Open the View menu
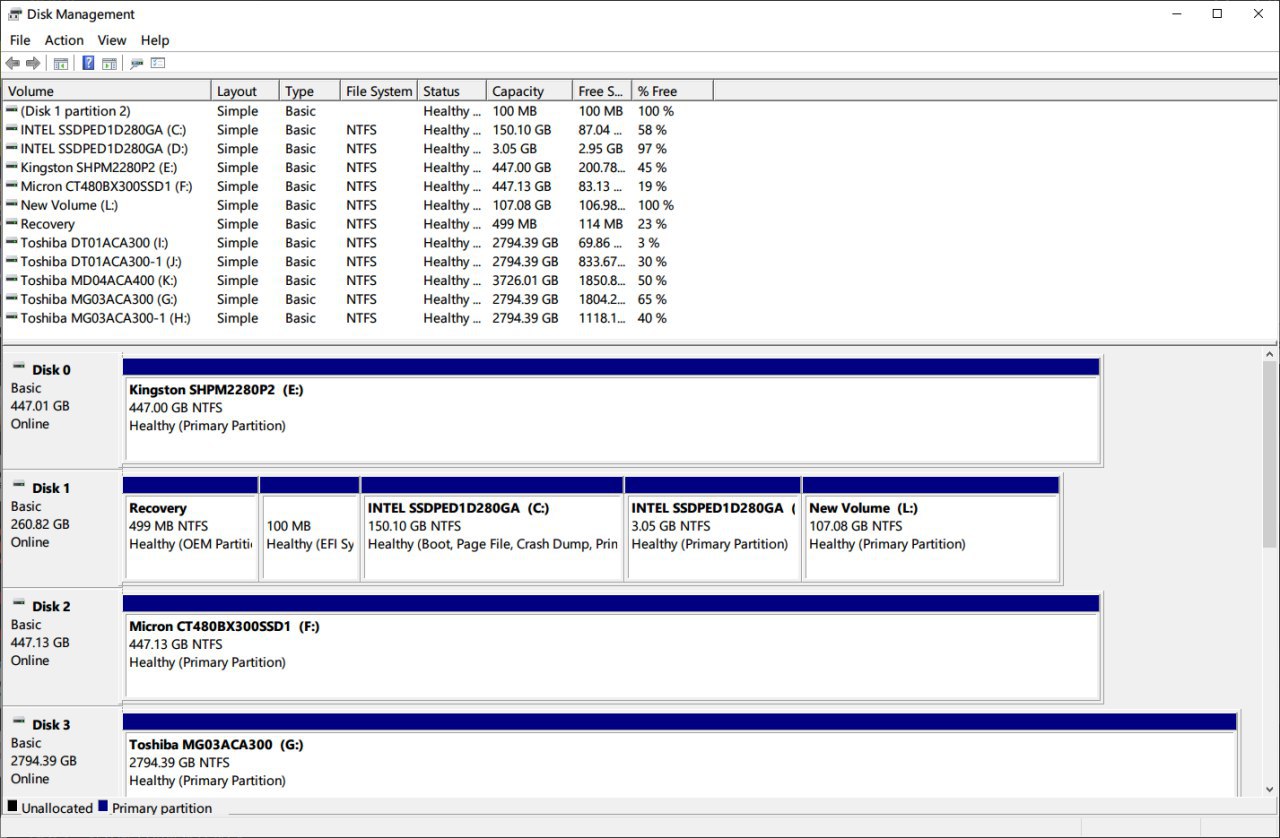The width and height of the screenshot is (1280, 838). tap(112, 40)
